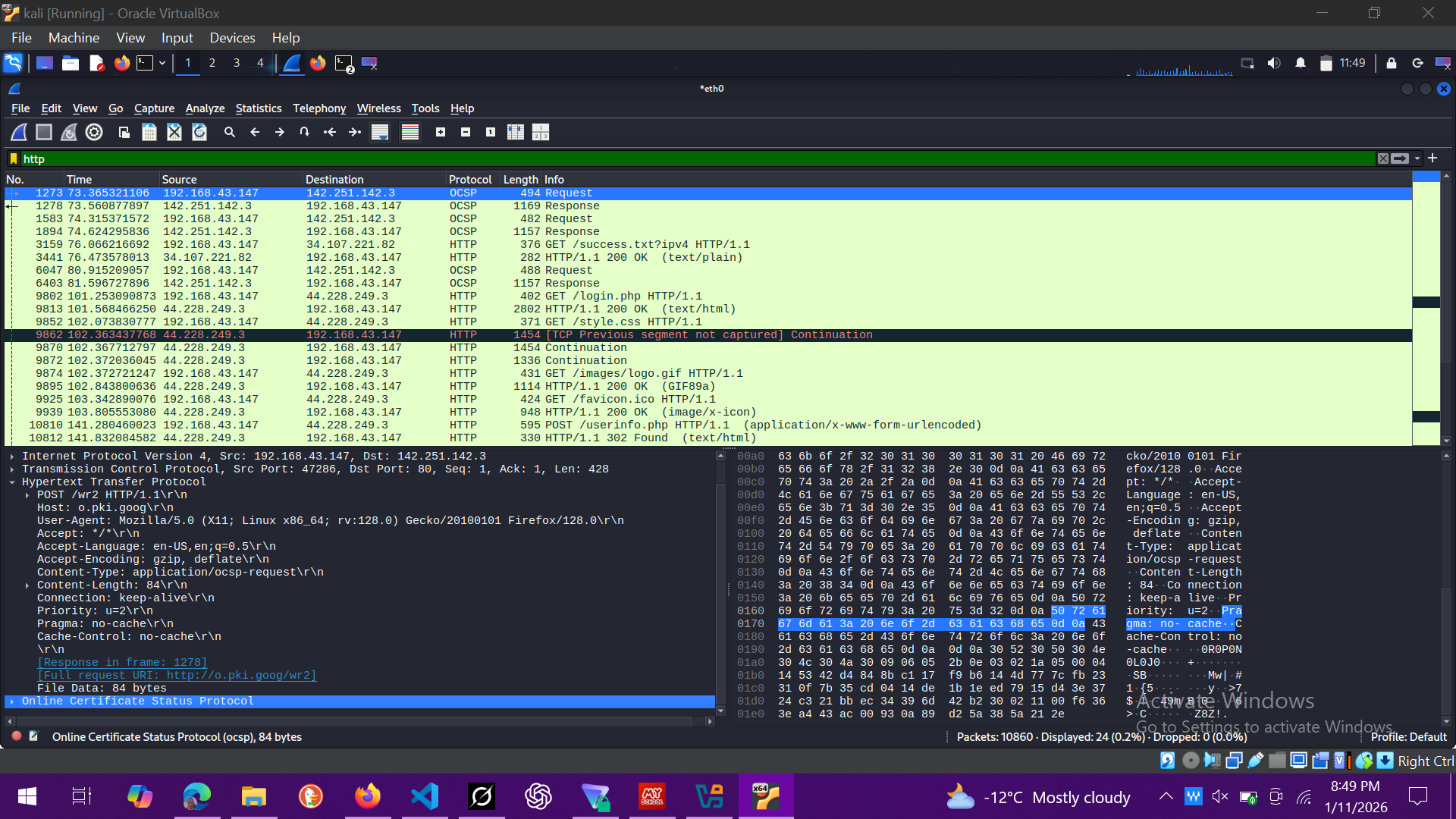Switch to Kali workspace 2
This screenshot has height=819, width=1456.
[212, 63]
